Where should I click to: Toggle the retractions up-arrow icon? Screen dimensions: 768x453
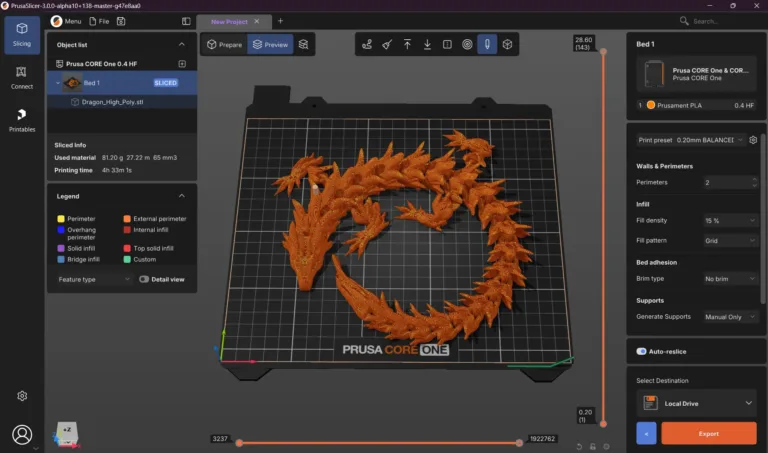pos(407,45)
